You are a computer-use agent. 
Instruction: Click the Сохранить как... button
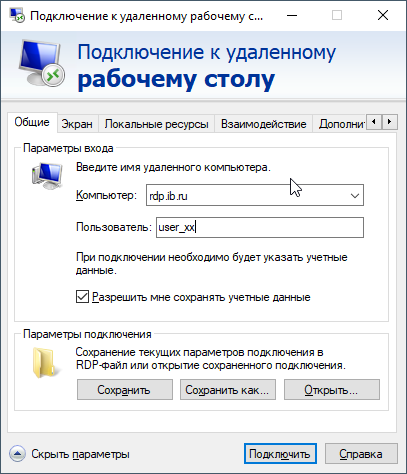(228, 389)
